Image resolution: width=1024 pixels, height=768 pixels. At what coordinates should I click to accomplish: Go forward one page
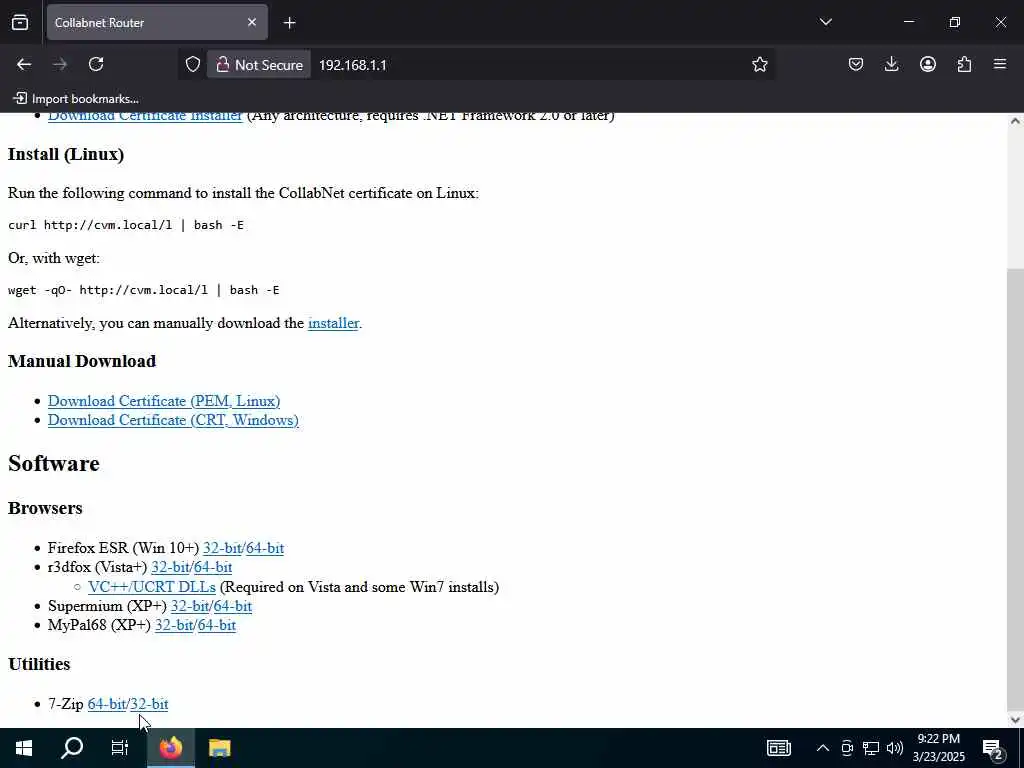pos(60,64)
